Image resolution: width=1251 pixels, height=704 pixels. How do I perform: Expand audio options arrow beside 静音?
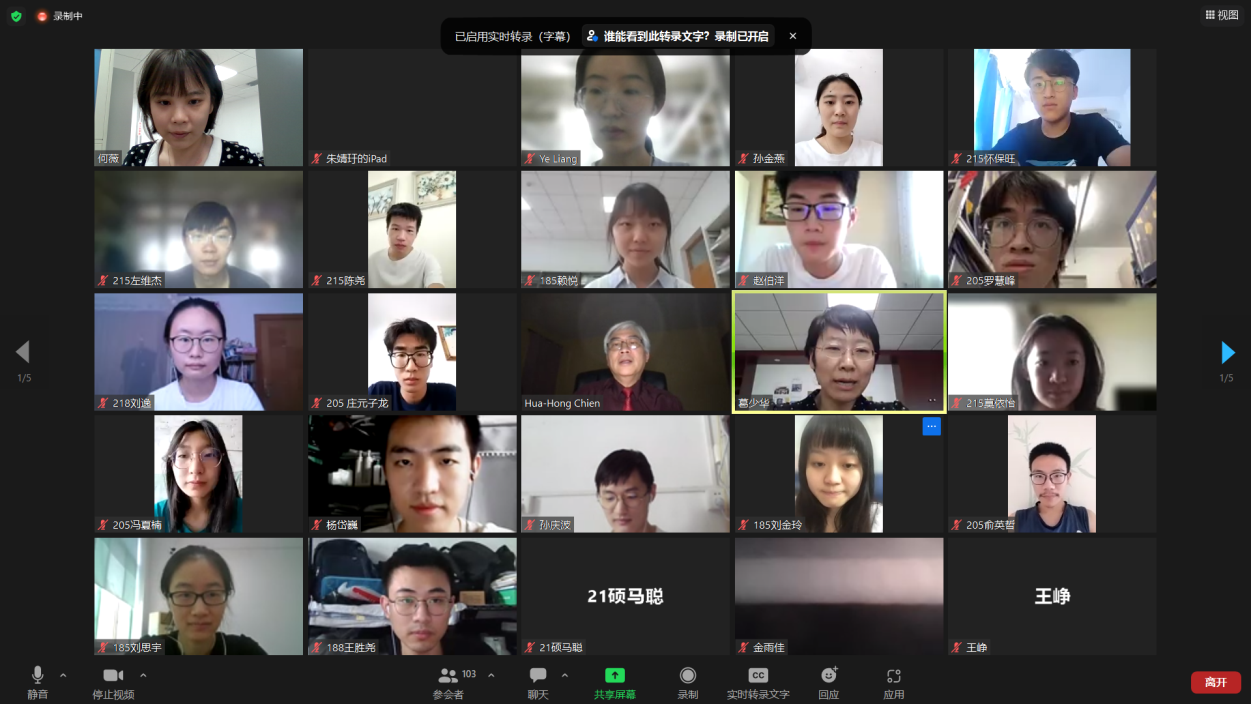coord(63,676)
